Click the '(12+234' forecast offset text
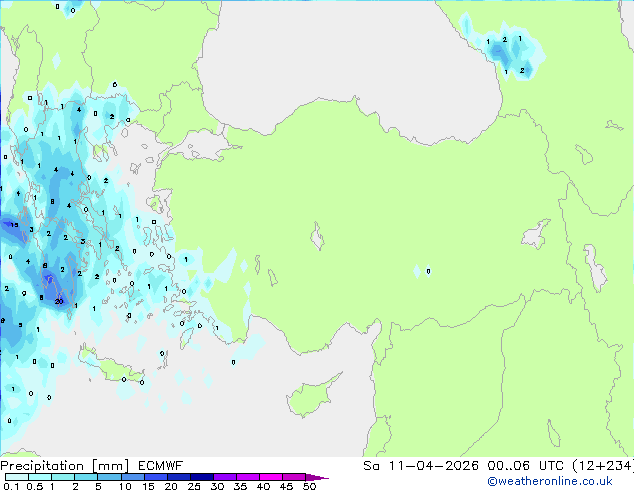The width and height of the screenshot is (634, 490). (x=603, y=466)
